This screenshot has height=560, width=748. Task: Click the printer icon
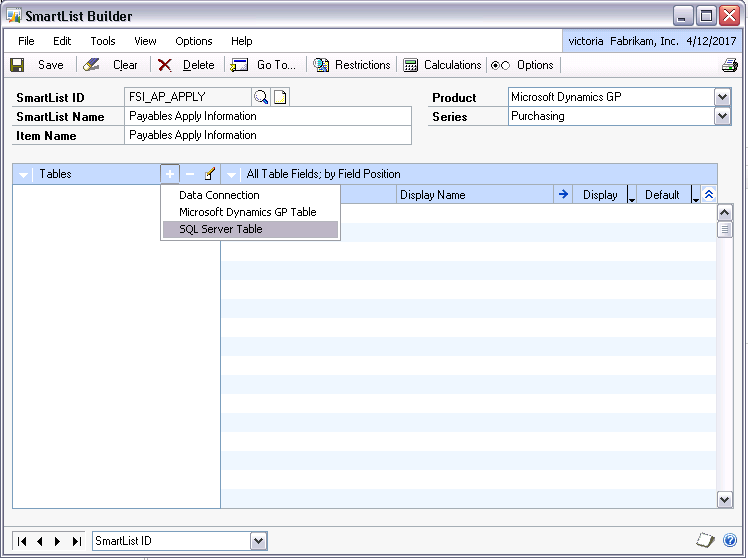point(729,65)
